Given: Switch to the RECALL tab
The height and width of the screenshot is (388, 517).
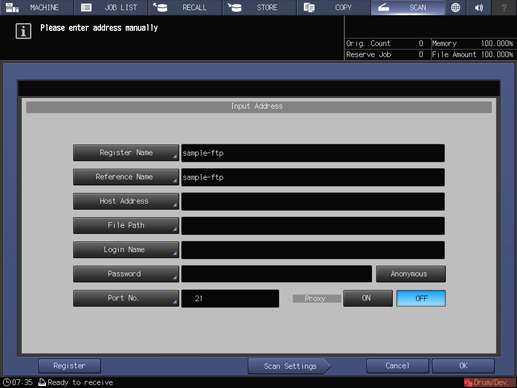Looking at the screenshot, I should tap(185, 7).
